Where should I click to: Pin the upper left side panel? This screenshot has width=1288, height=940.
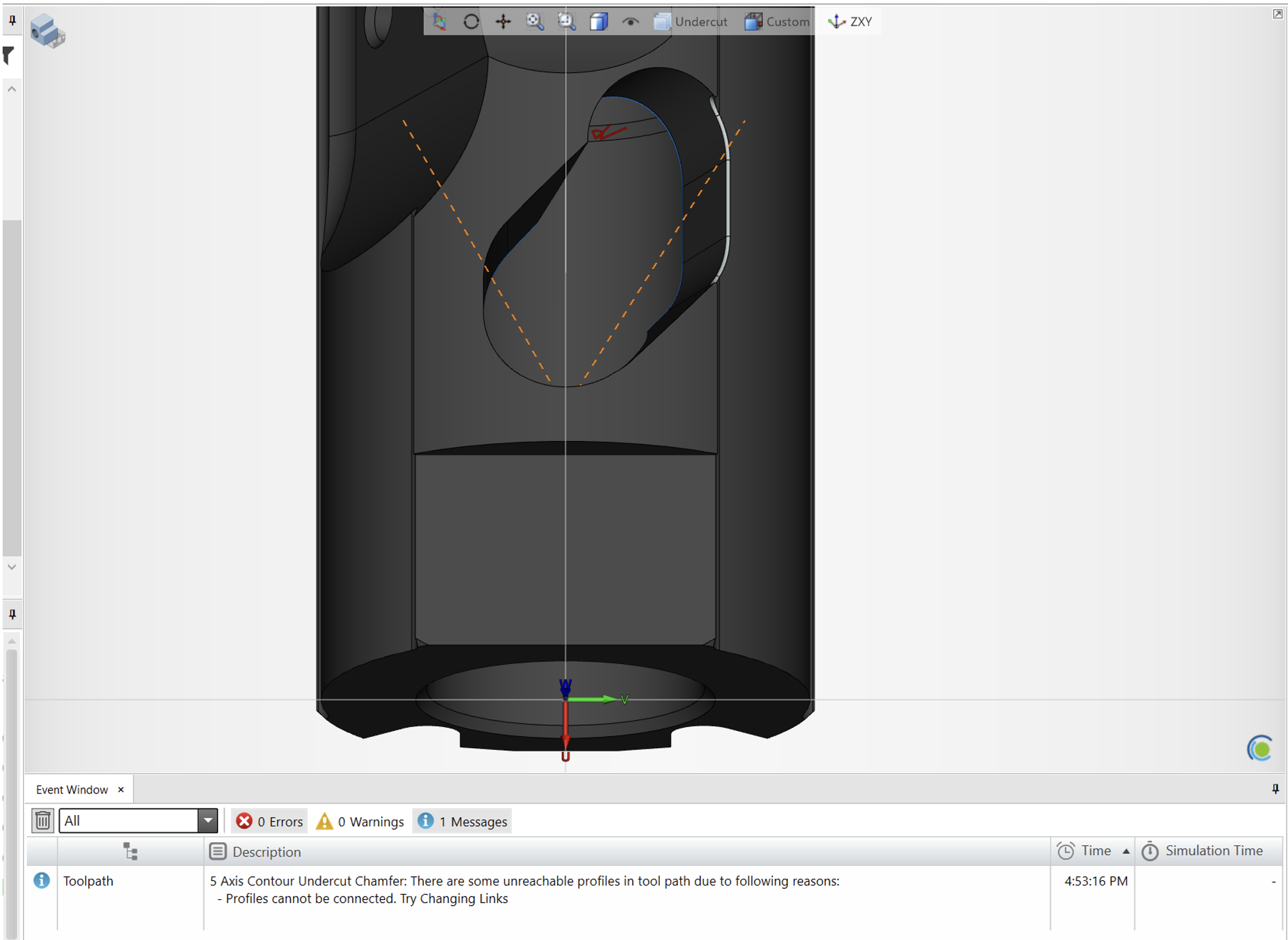(12, 20)
